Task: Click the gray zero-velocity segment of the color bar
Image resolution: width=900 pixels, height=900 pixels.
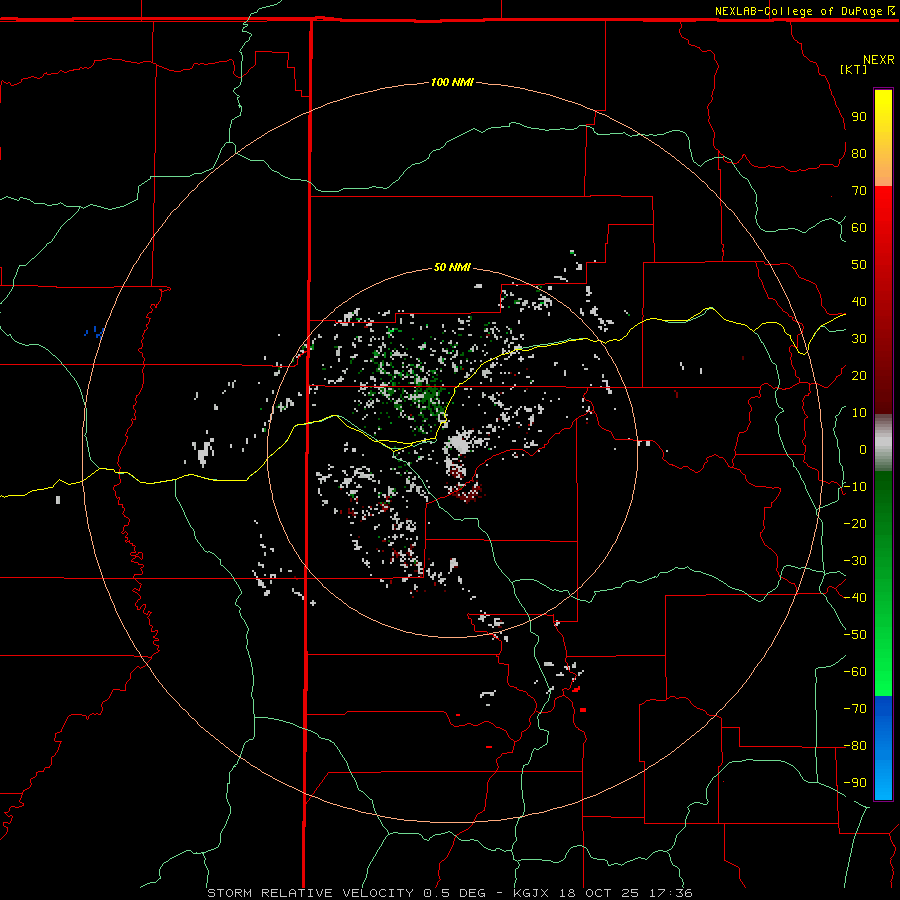Action: tap(883, 443)
